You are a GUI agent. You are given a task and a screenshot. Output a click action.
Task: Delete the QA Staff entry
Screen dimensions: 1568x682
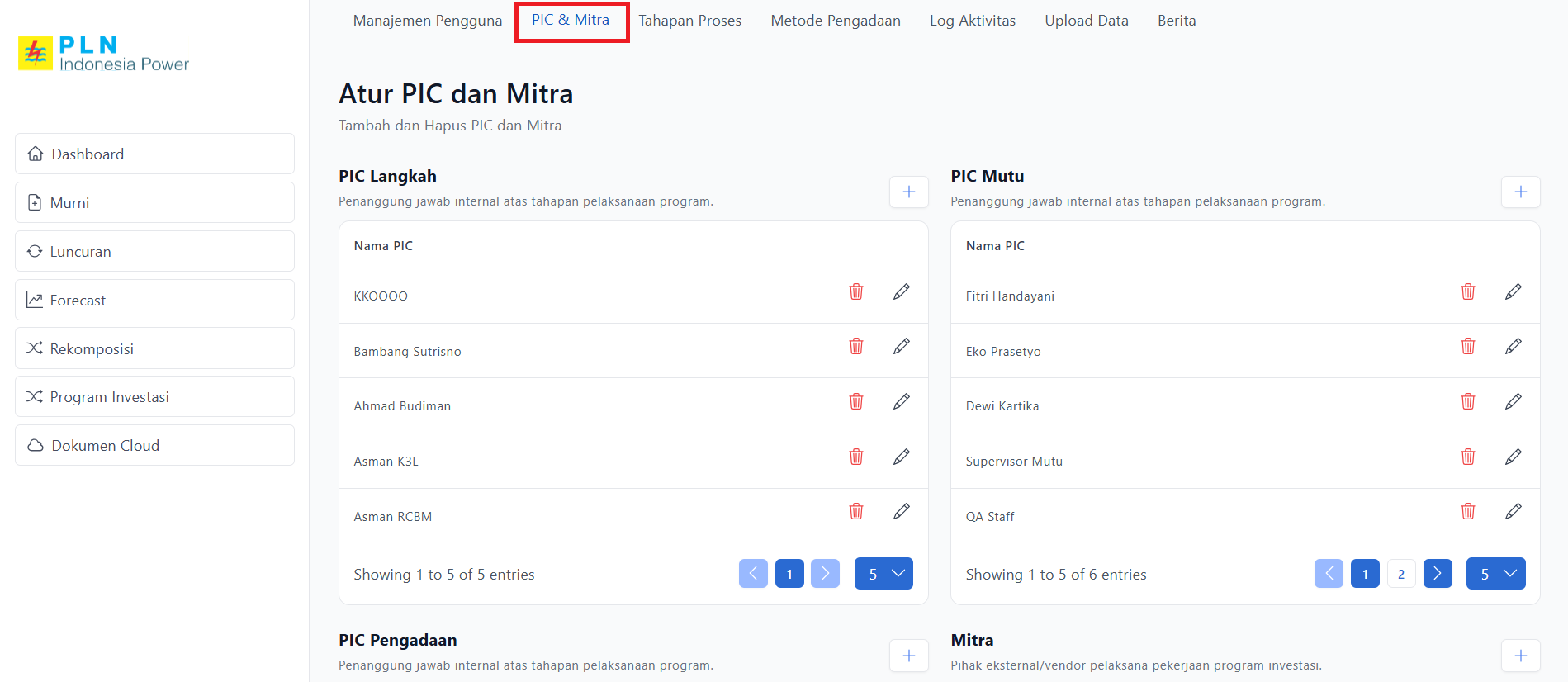point(1467,512)
